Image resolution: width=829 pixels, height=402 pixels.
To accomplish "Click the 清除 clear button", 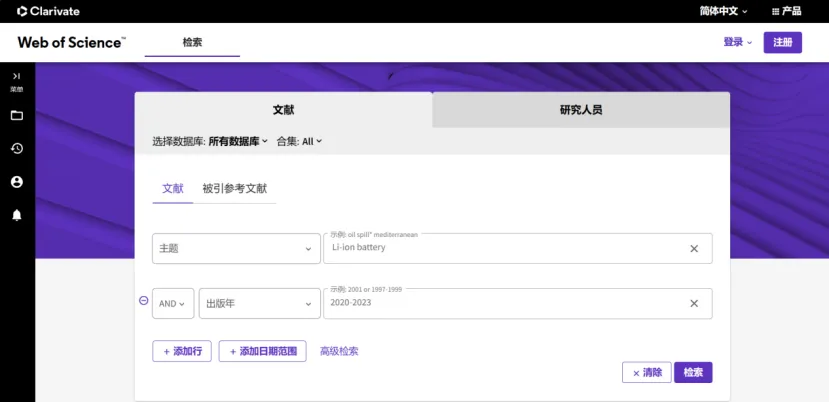I will tap(647, 372).
